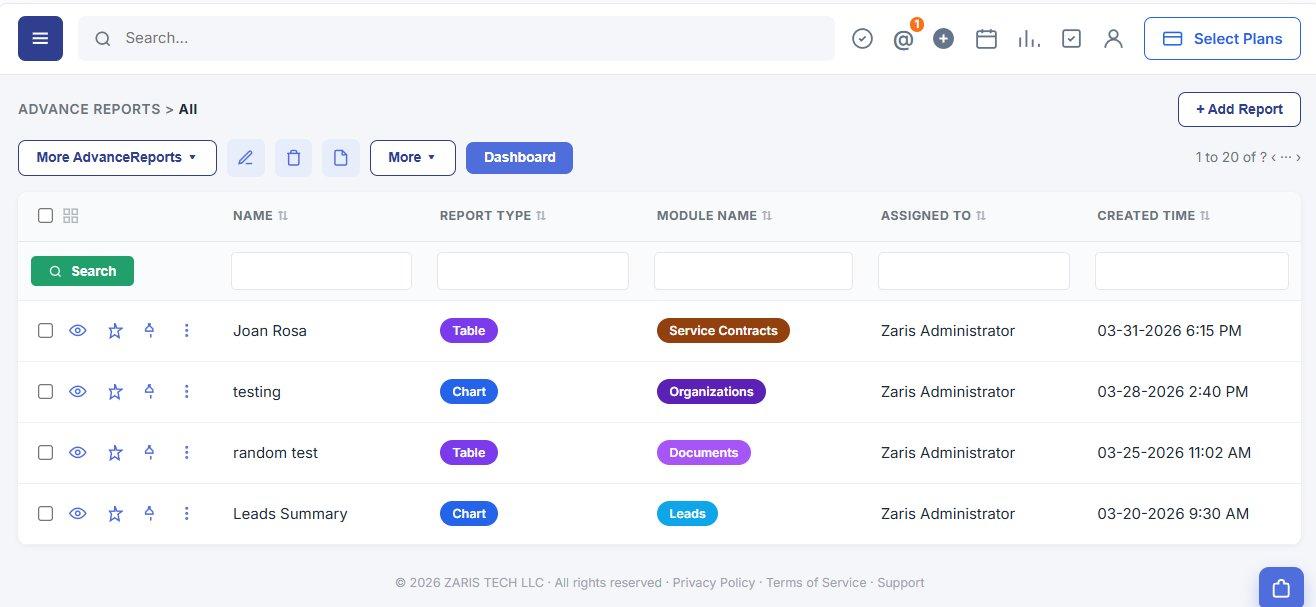Click the grid view icon in table header
This screenshot has width=1316, height=607.
[70, 215]
